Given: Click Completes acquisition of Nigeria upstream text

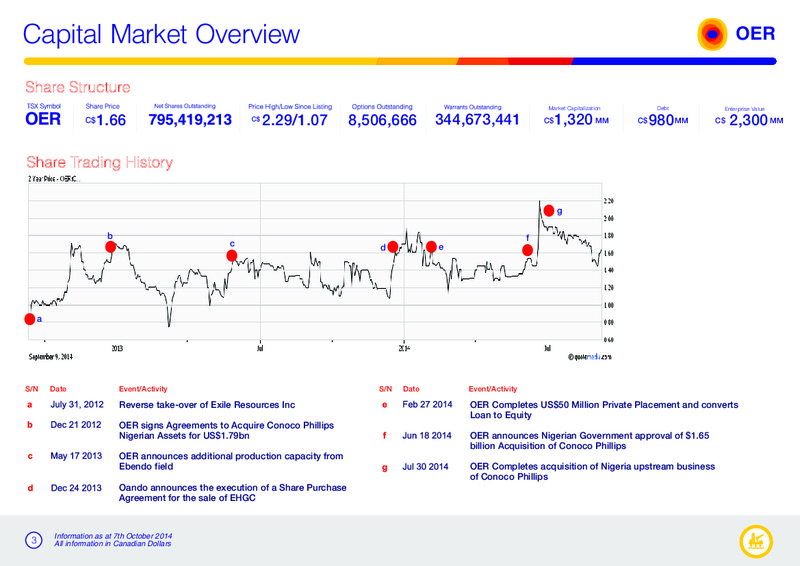Looking at the screenshot, I should (592, 471).
